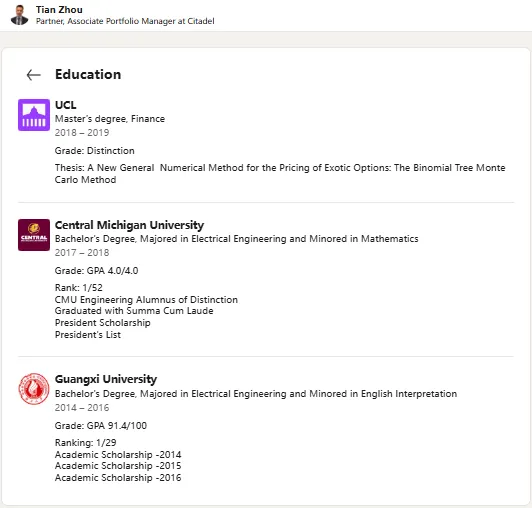Select the CMU Engineering Alumnus of Distinction line
Viewport: 532px width, 508px height.
click(x=146, y=300)
